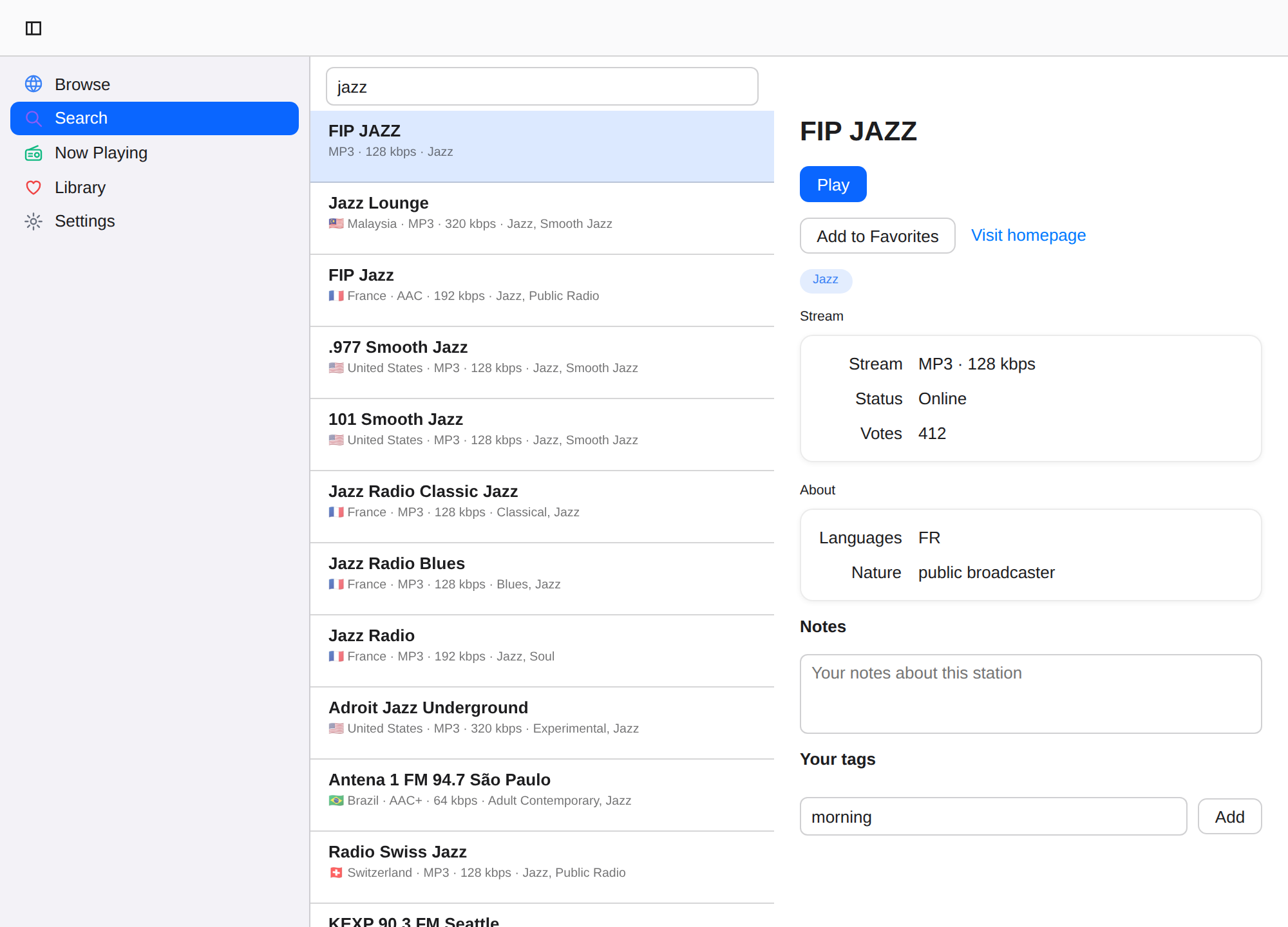Select Adroit Jazz Underground station

pyautogui.click(x=542, y=723)
